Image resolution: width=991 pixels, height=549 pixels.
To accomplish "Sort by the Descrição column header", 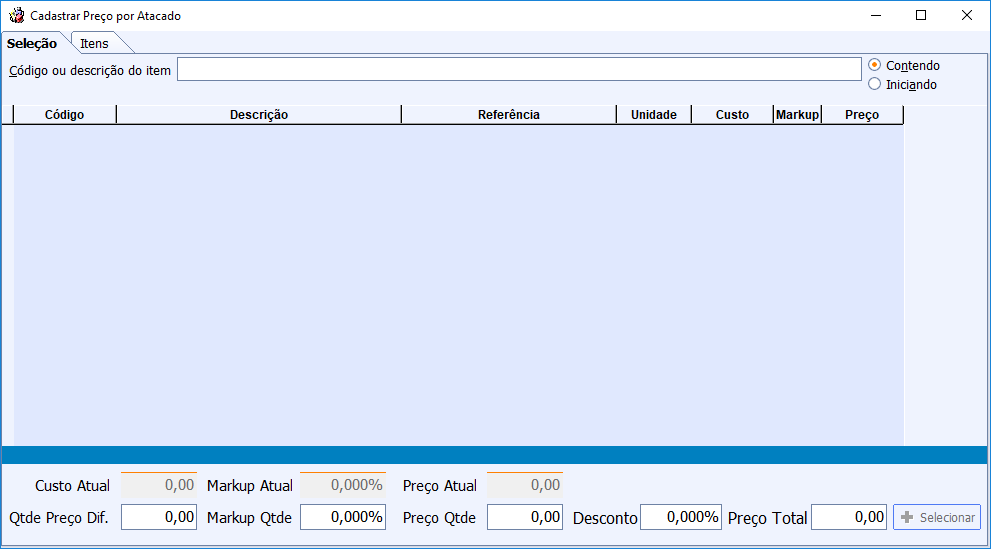I will 259,115.
